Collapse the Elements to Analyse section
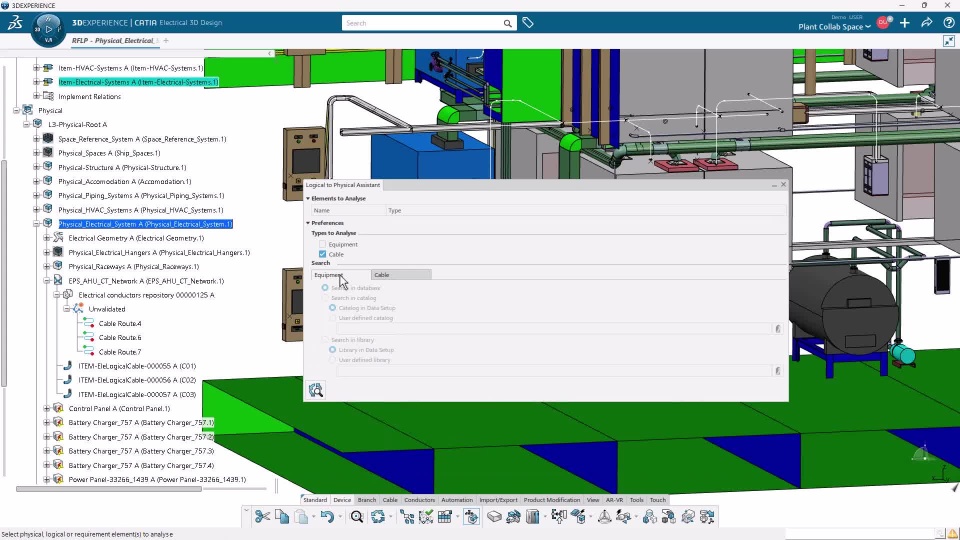This screenshot has width=960, height=540. (x=308, y=198)
